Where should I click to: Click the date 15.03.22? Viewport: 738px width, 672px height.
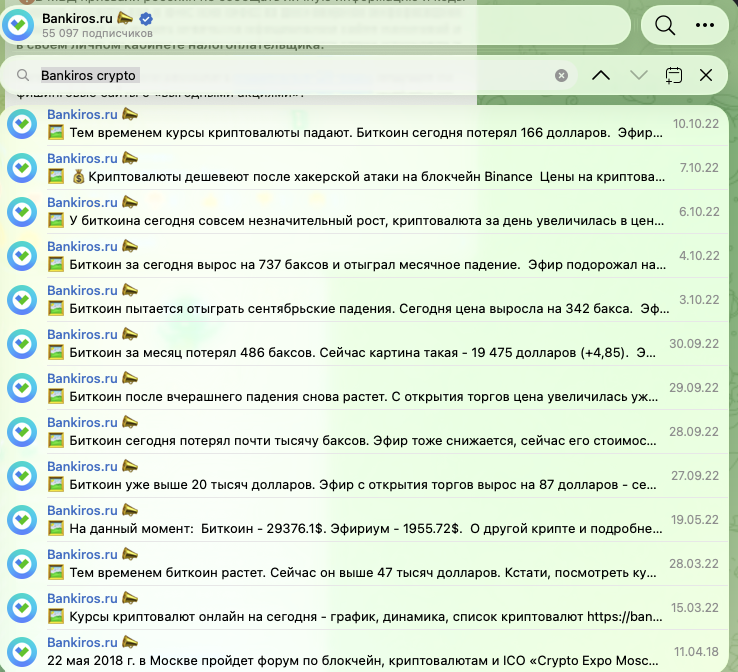(695, 608)
